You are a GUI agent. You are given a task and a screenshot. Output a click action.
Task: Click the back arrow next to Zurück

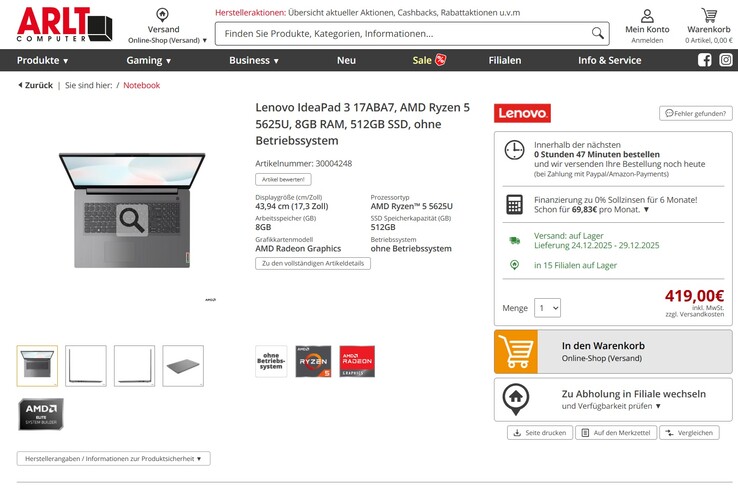[20, 85]
